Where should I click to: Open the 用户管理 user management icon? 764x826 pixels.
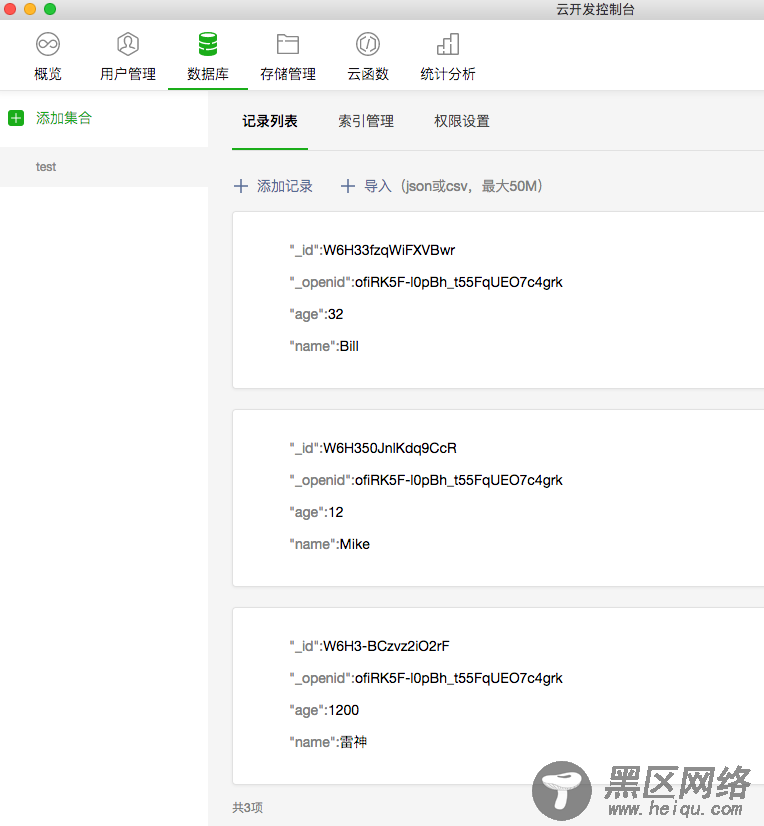(x=128, y=44)
